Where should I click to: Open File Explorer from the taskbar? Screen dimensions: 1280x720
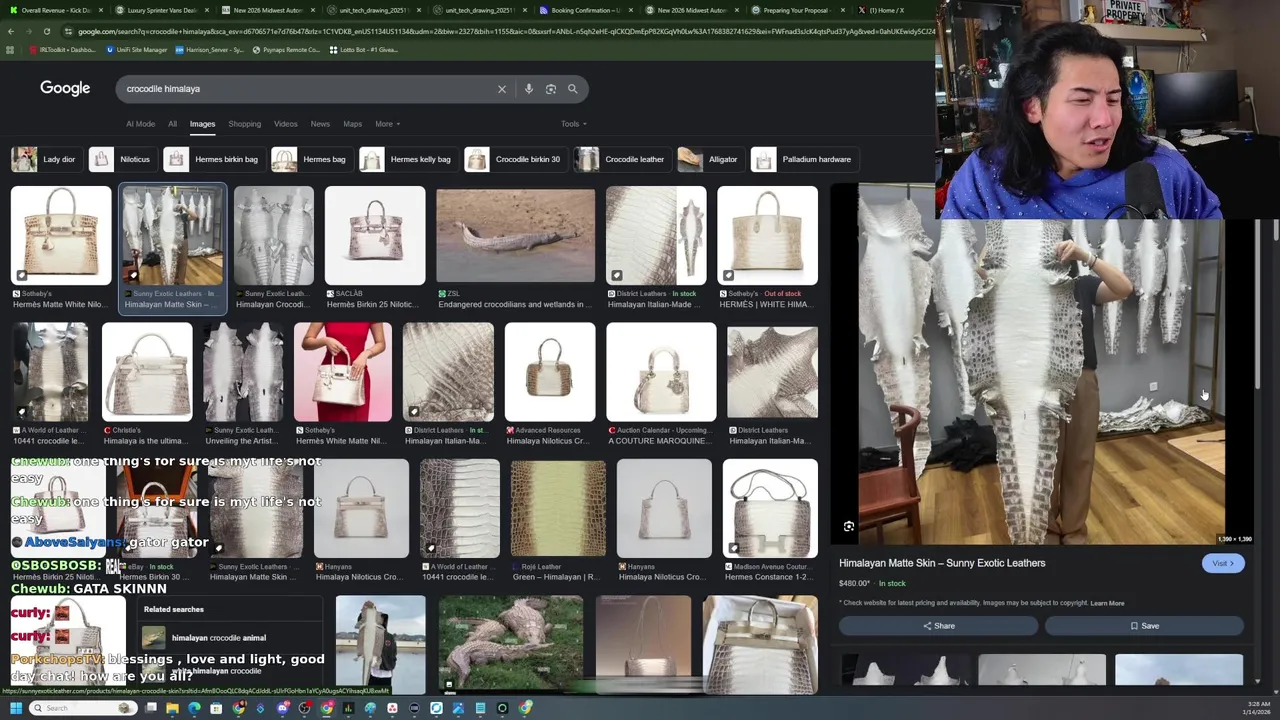(x=172, y=708)
